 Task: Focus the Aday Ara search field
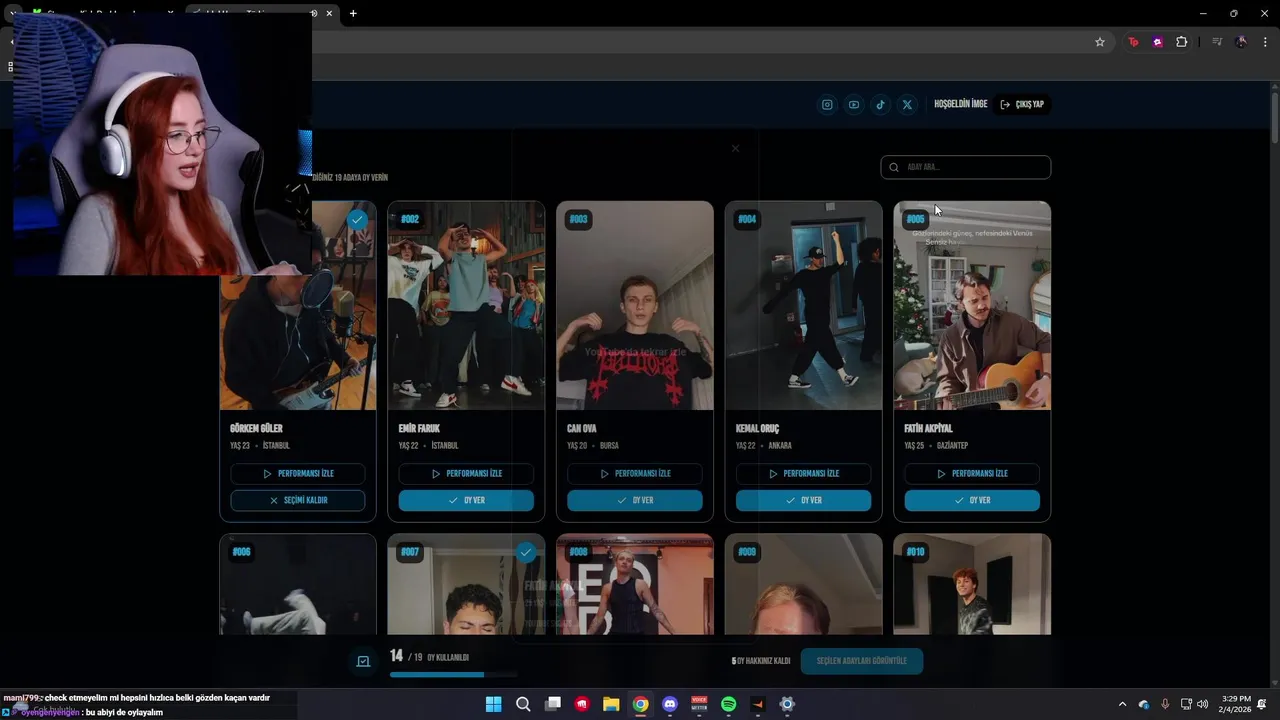(966, 167)
